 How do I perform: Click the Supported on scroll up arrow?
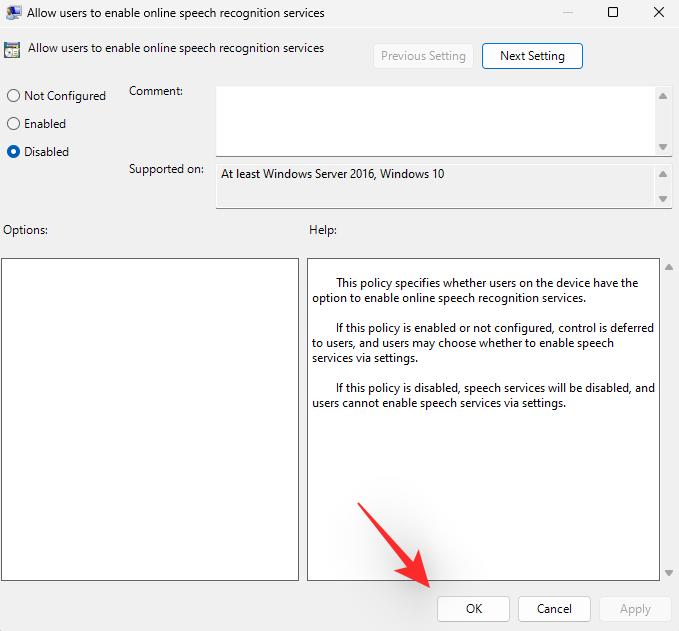[663, 174]
